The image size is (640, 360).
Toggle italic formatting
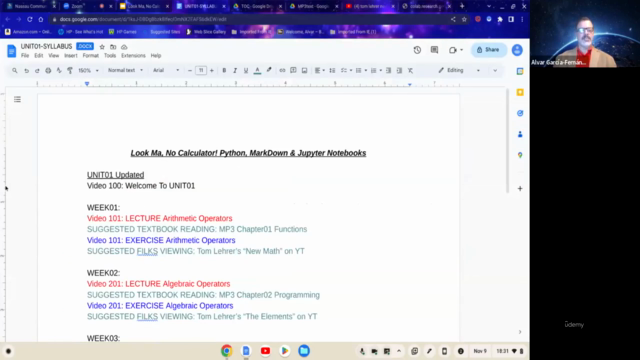235,71
